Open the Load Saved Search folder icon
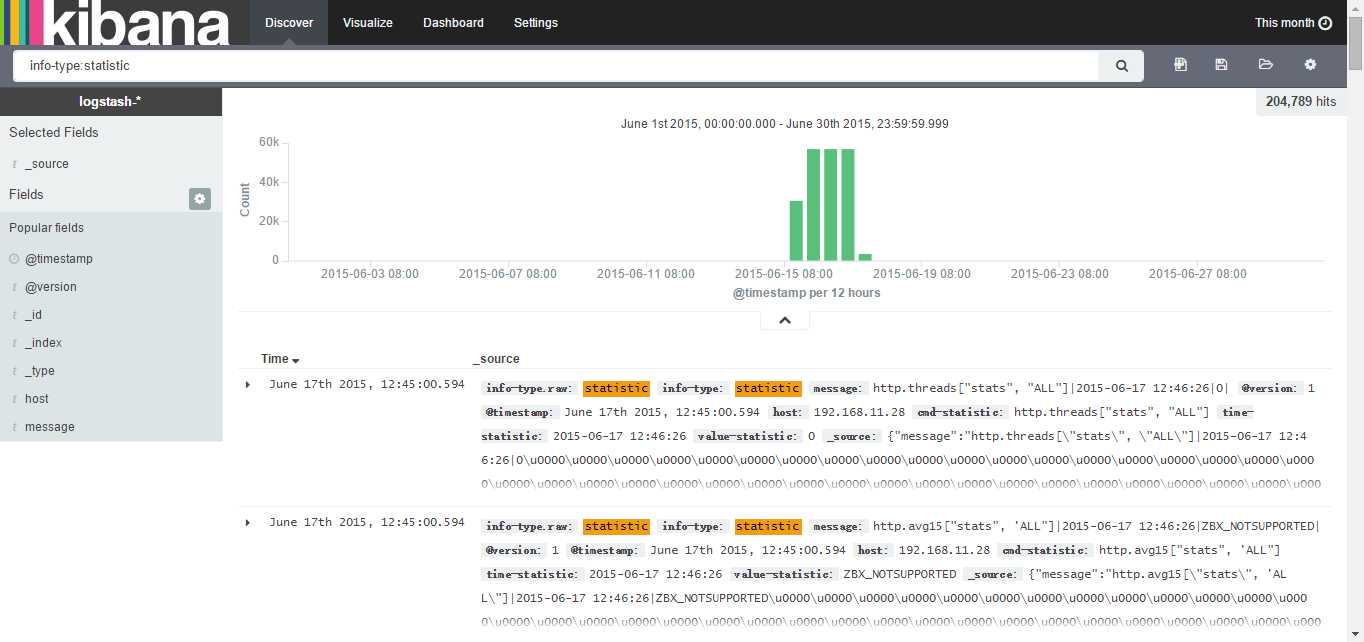 (x=1266, y=65)
